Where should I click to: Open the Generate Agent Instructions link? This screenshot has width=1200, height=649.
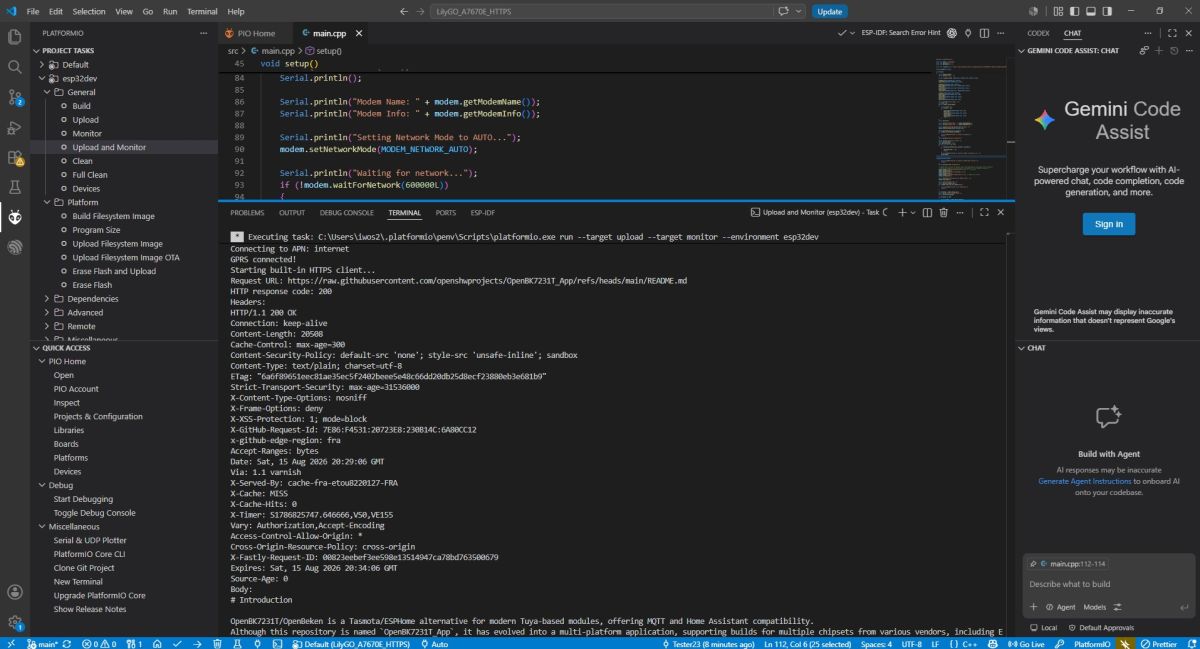(1084, 481)
